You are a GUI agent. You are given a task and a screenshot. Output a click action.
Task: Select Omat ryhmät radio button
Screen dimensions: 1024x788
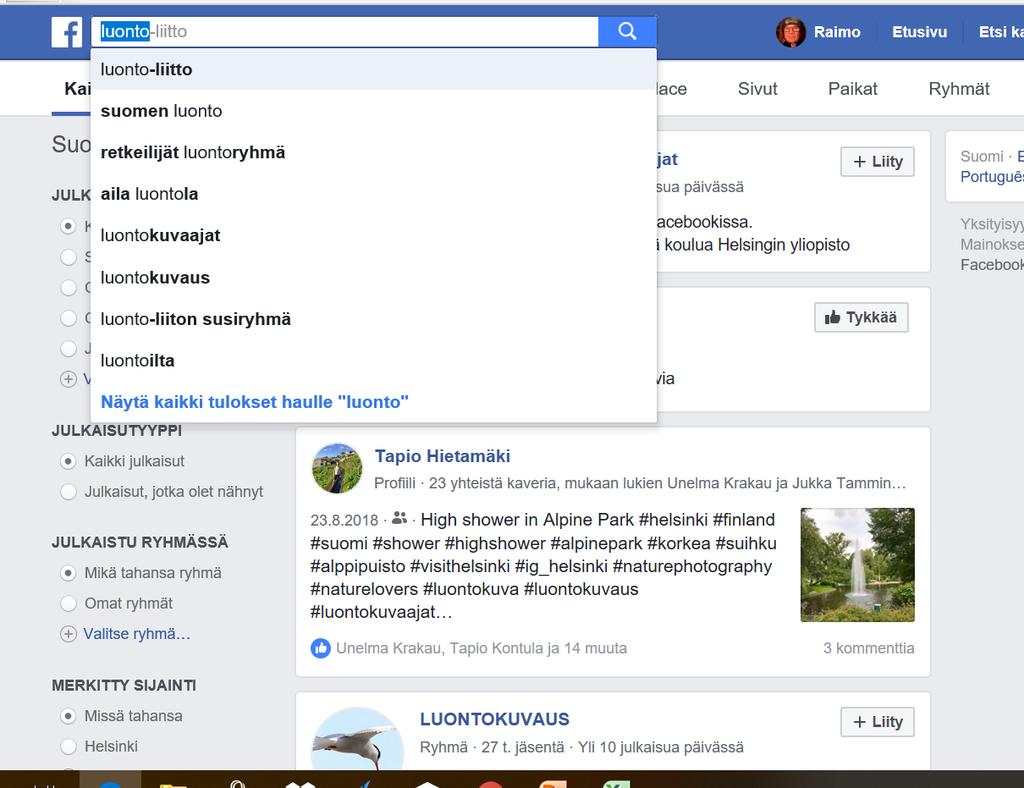(68, 603)
